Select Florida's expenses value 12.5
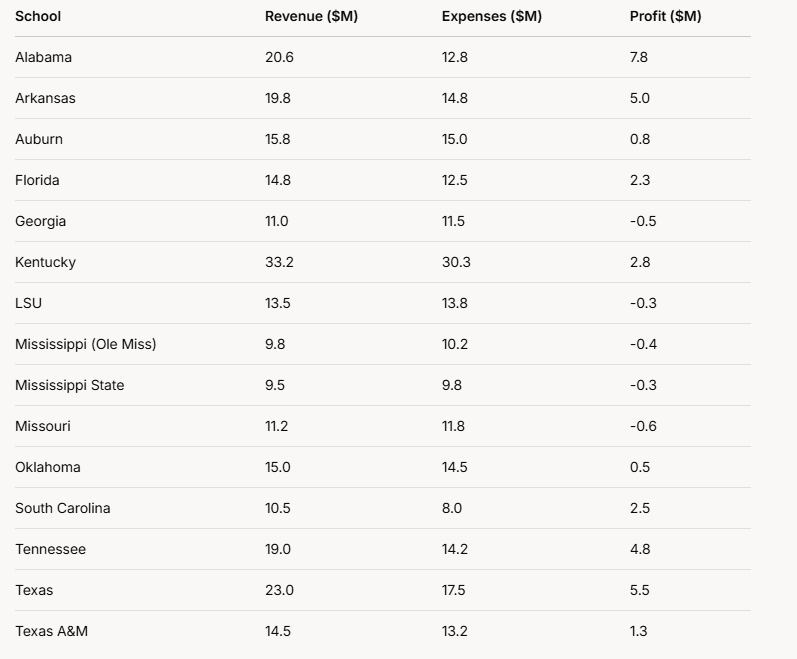This screenshot has height=659, width=797. 454,180
